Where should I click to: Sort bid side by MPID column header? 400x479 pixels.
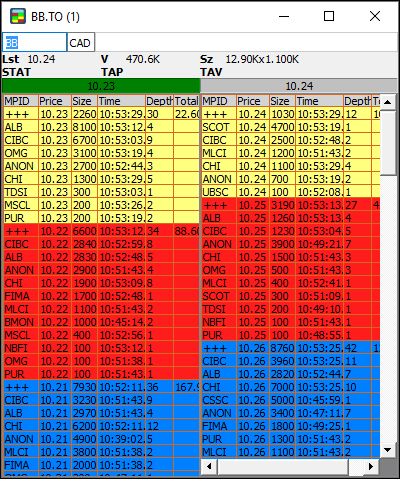pyautogui.click(x=21, y=101)
